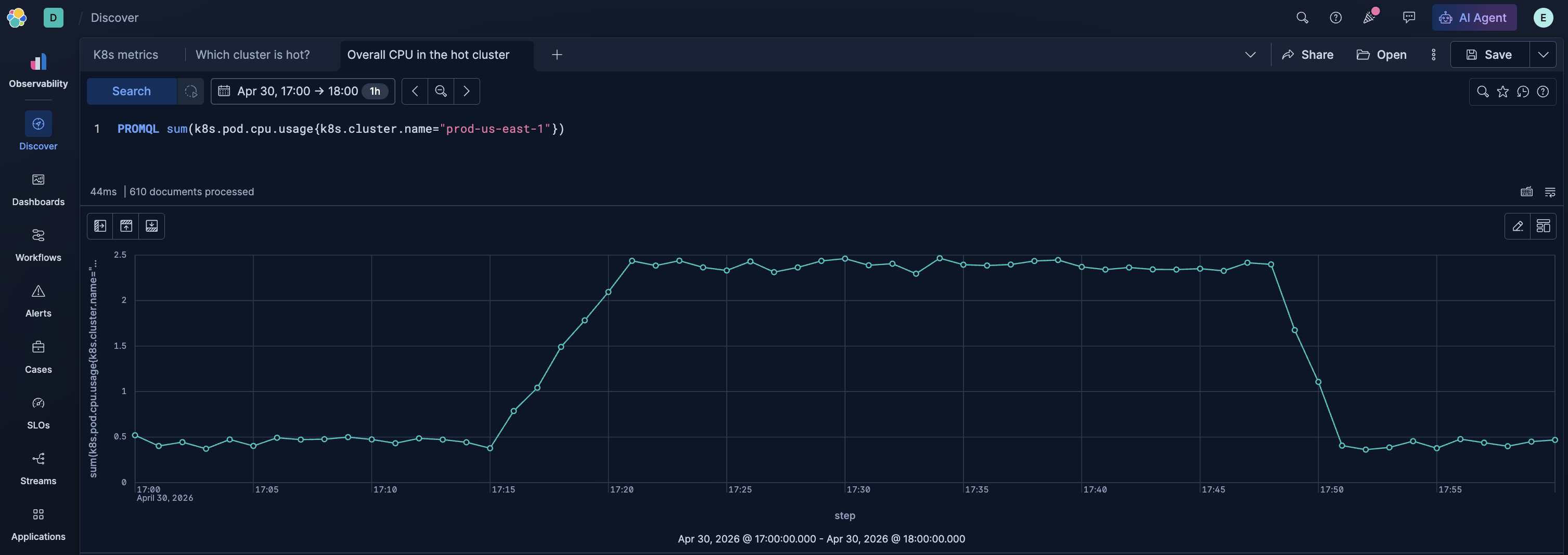Open the help menu in header
This screenshot has height=555, width=1568.
pos(1335,18)
